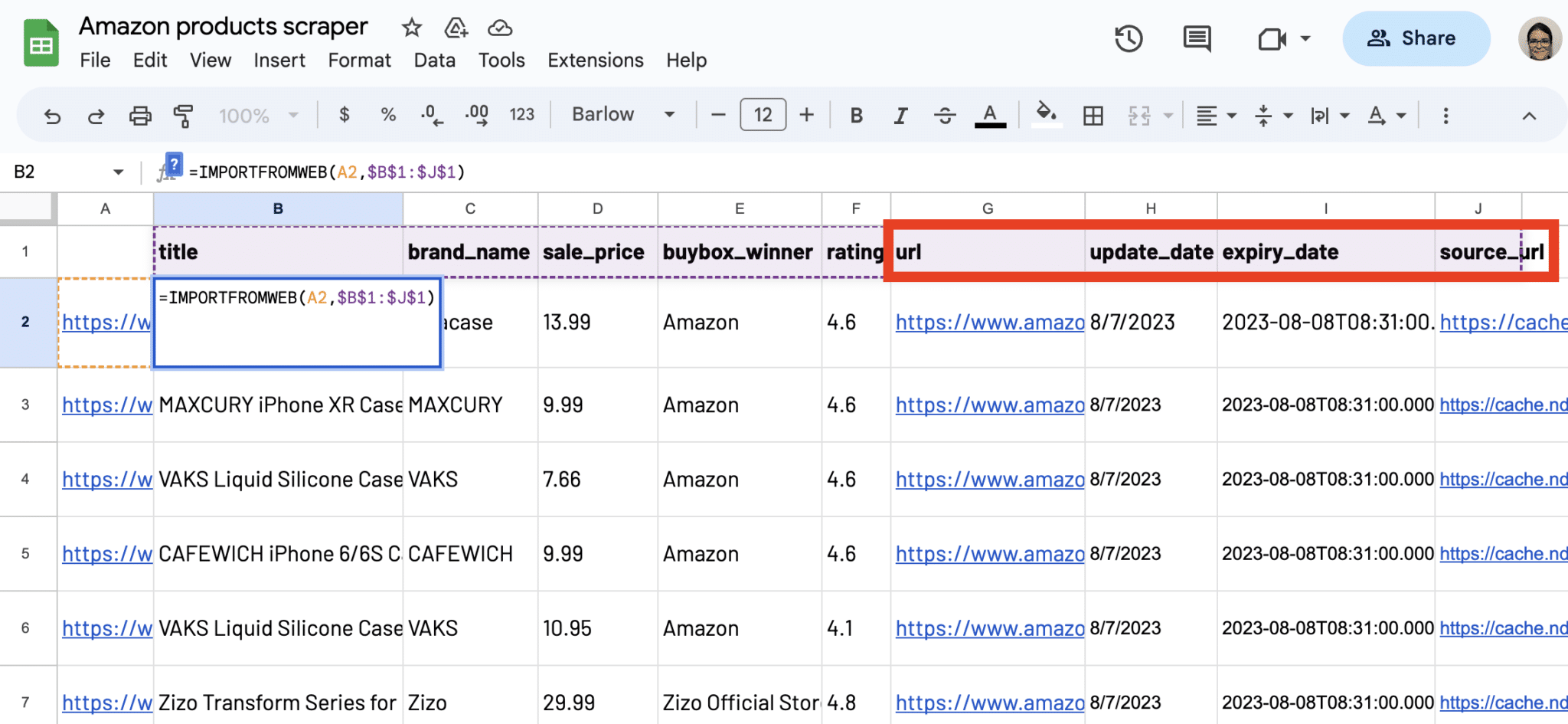Select the Paint format tool
This screenshot has width=1568, height=724.
[x=184, y=115]
